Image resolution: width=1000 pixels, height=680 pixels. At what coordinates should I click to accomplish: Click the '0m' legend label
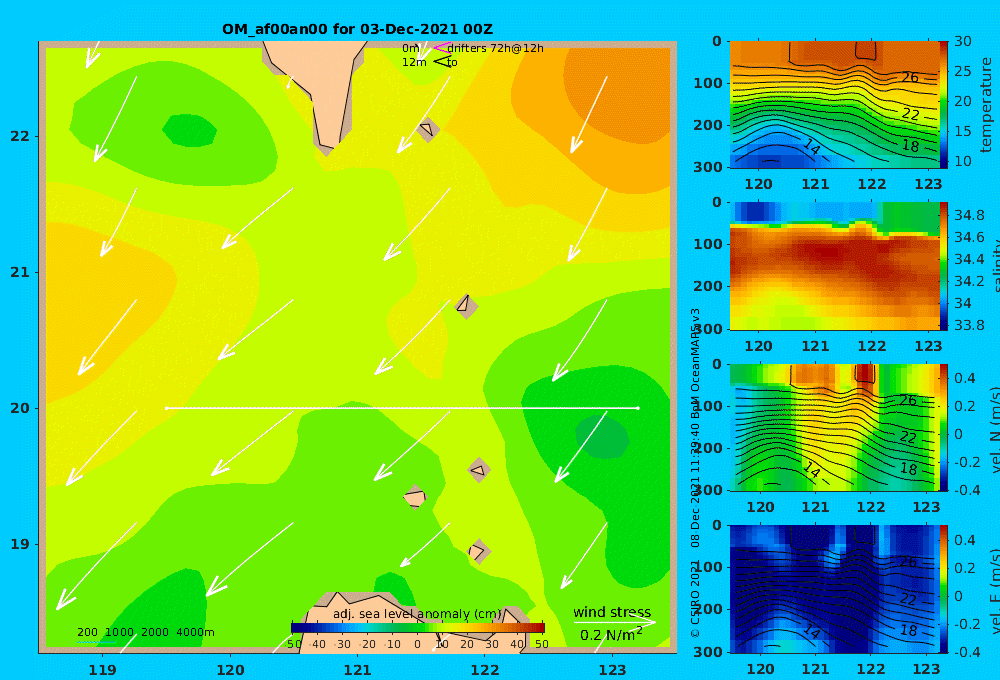point(411,48)
